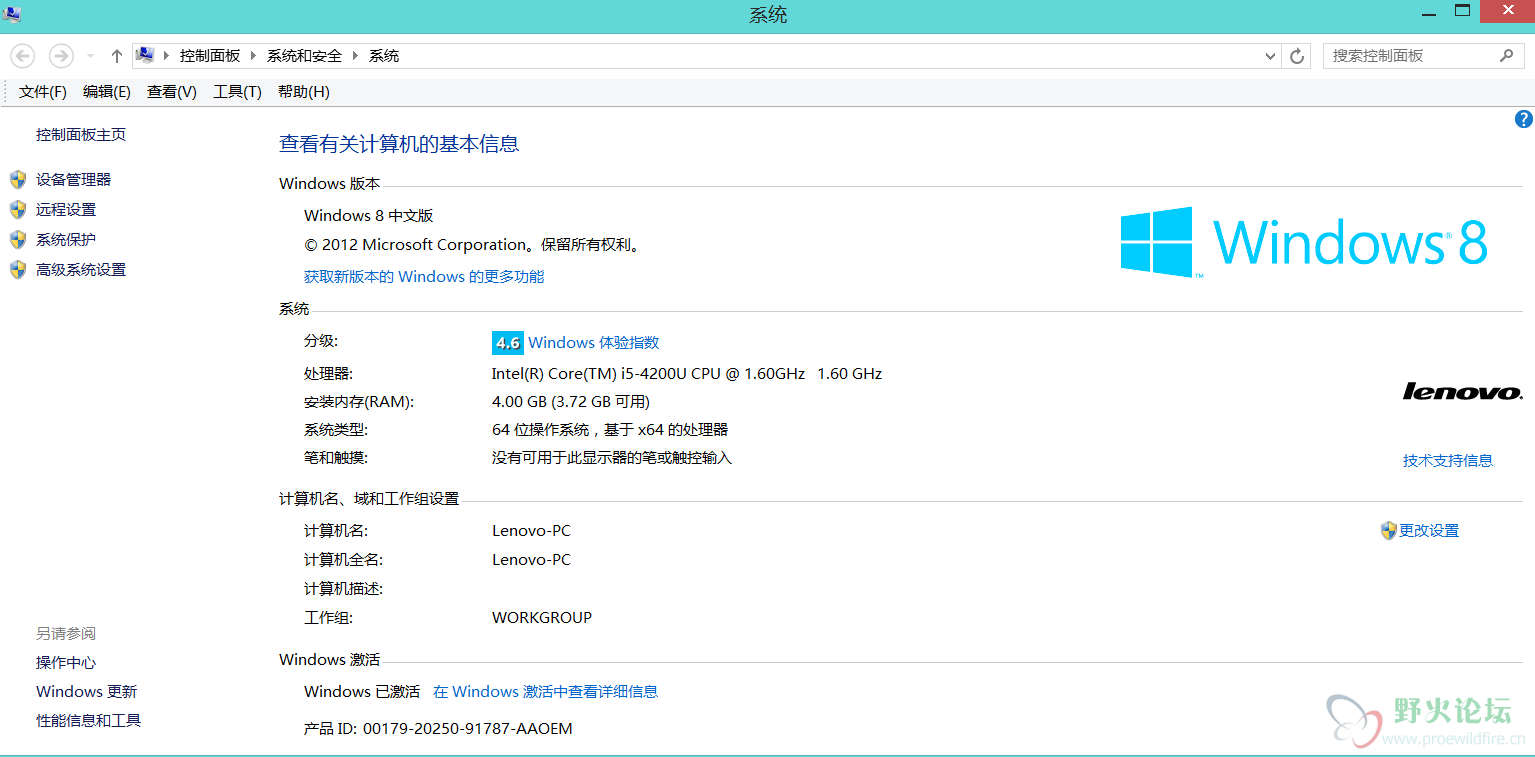The width and height of the screenshot is (1535, 757).
Task: Close the 系统 window
Action: [1508, 11]
